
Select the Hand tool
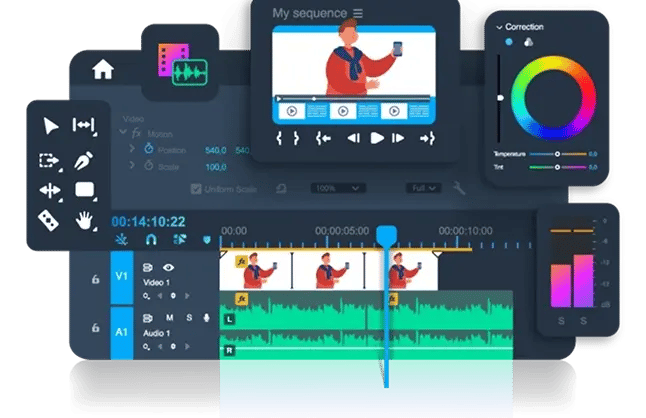[84, 220]
